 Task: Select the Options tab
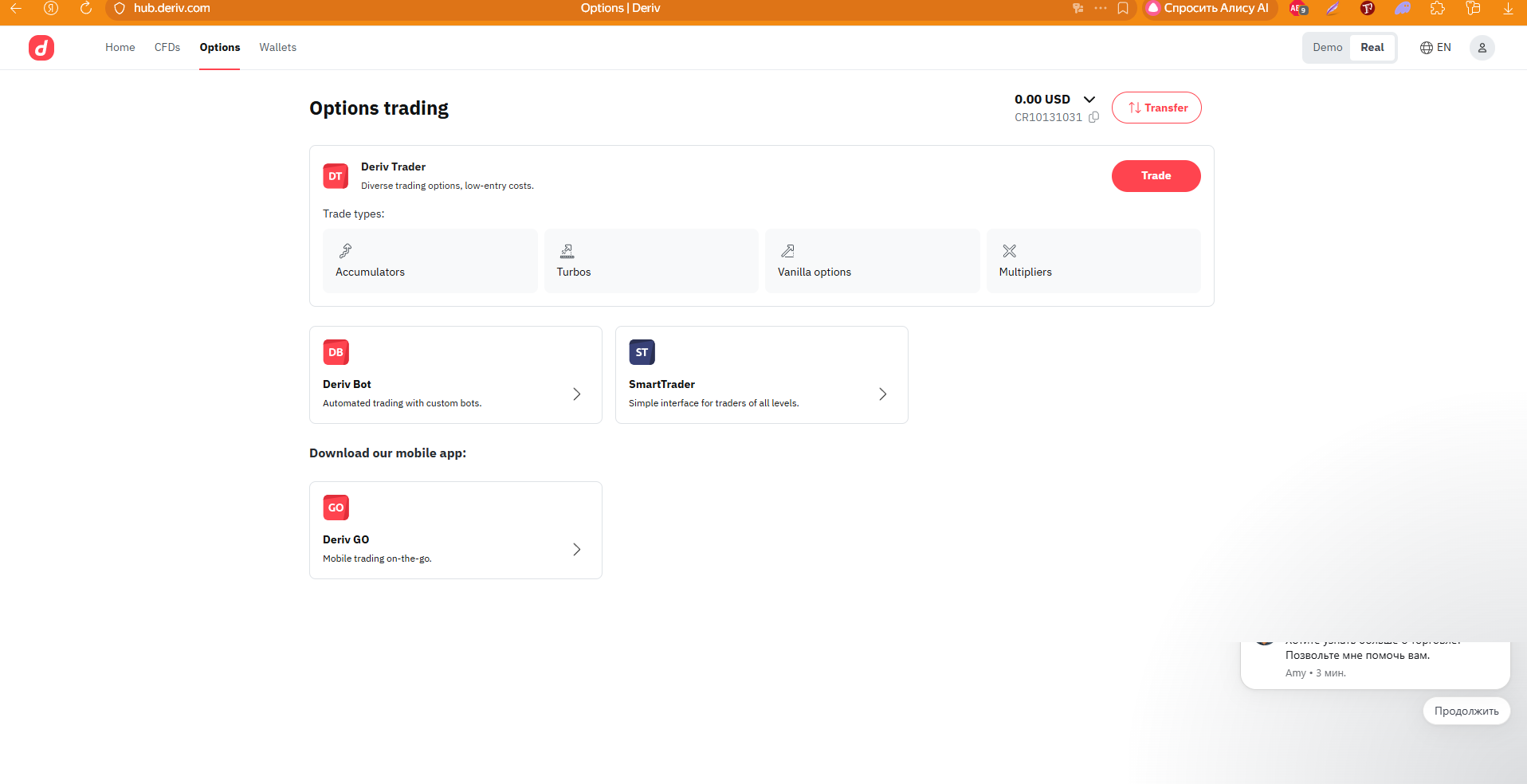(x=220, y=48)
